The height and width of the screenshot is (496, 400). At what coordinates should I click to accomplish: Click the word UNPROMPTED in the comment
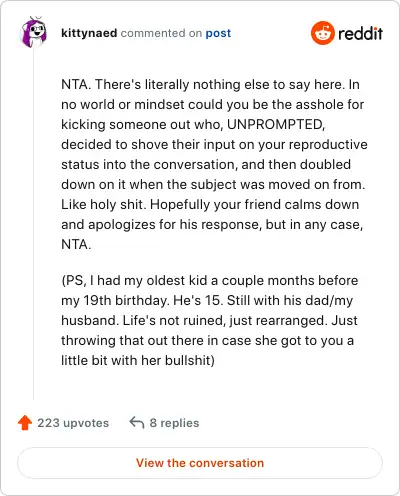pos(276,124)
